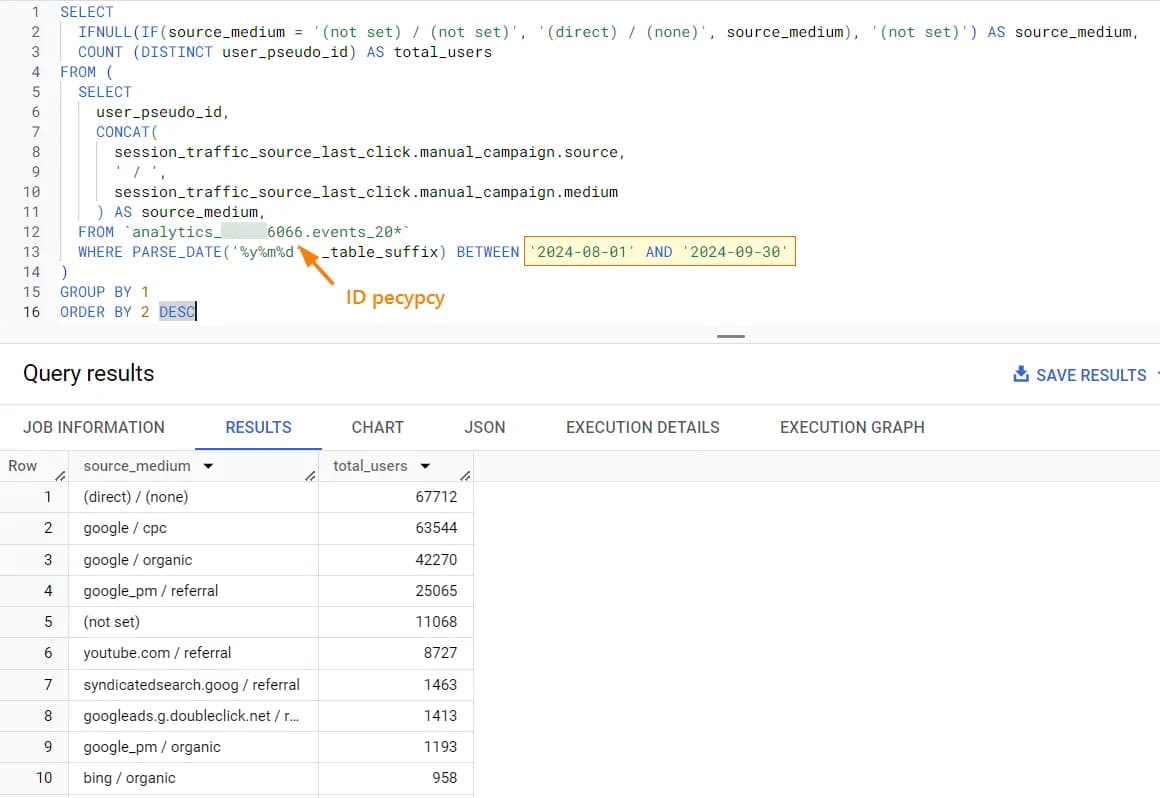Select the '(not set)' result cell
Viewport: 1160px width, 798px height.
193,622
